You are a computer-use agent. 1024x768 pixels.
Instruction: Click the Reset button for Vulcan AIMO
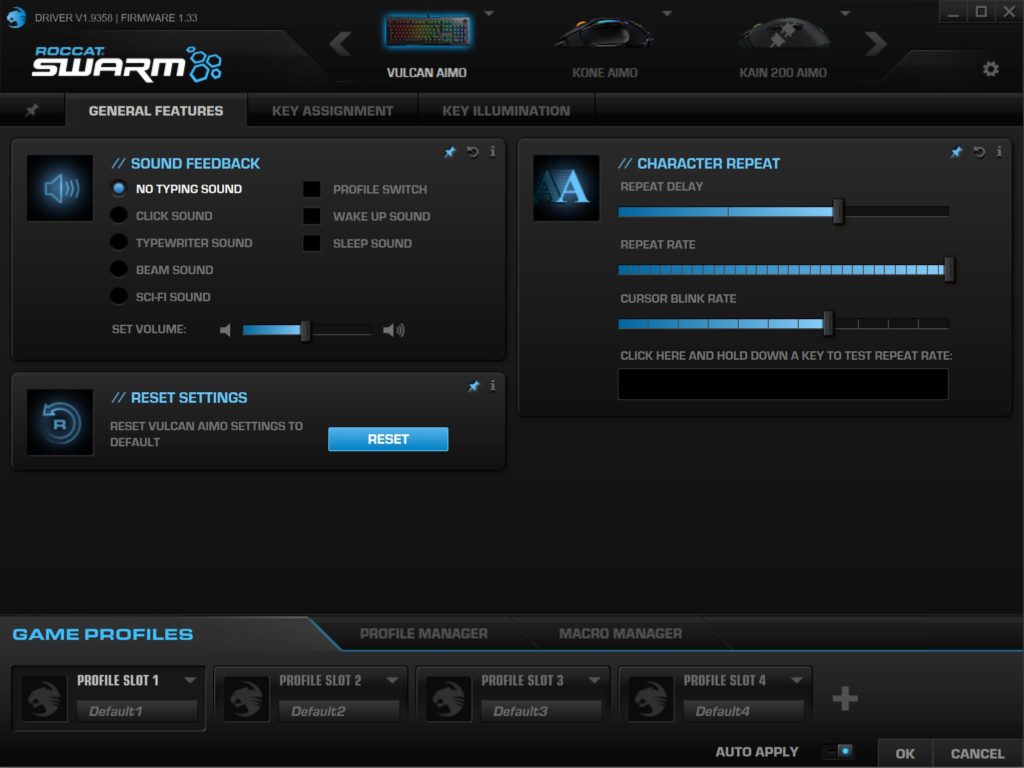tap(388, 439)
